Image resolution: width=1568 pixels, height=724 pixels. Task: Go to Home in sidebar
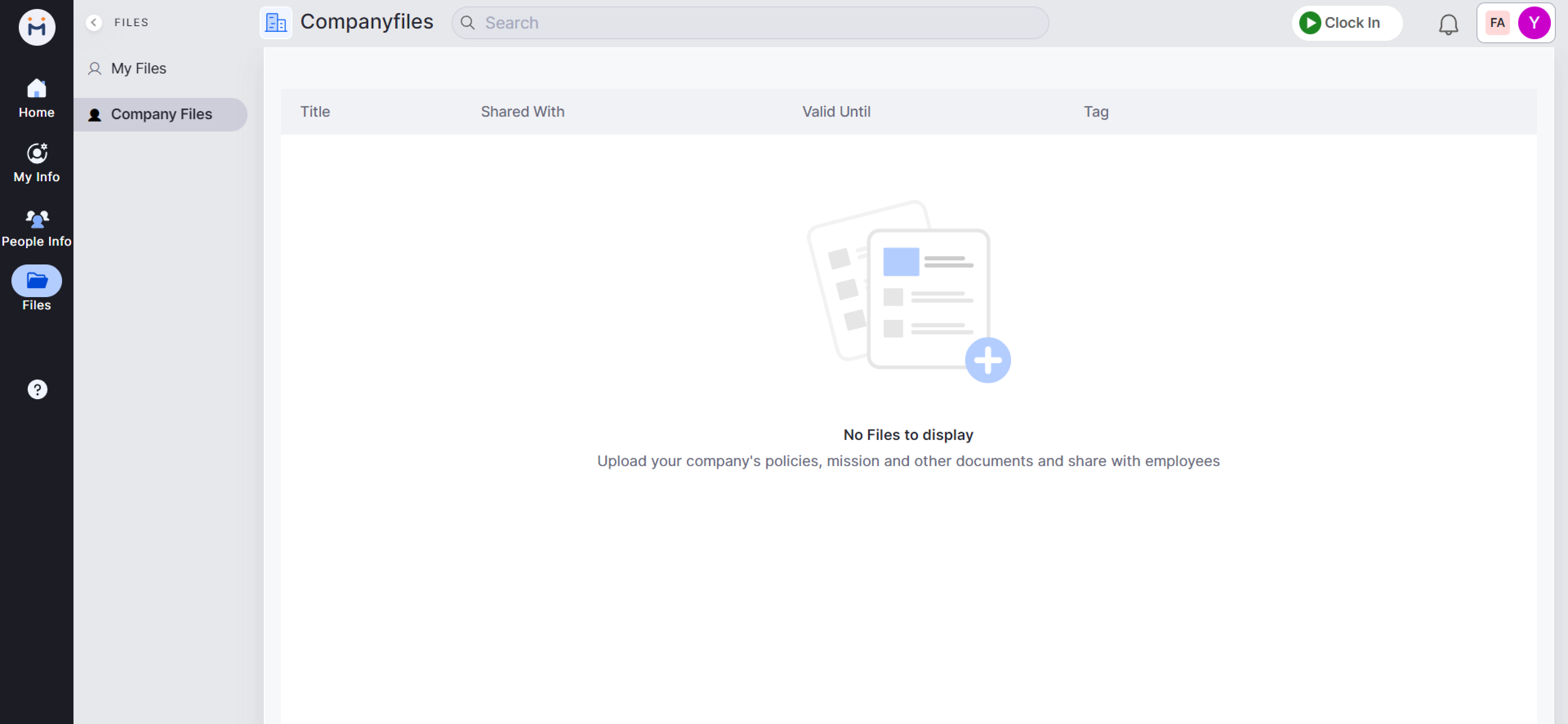(36, 98)
